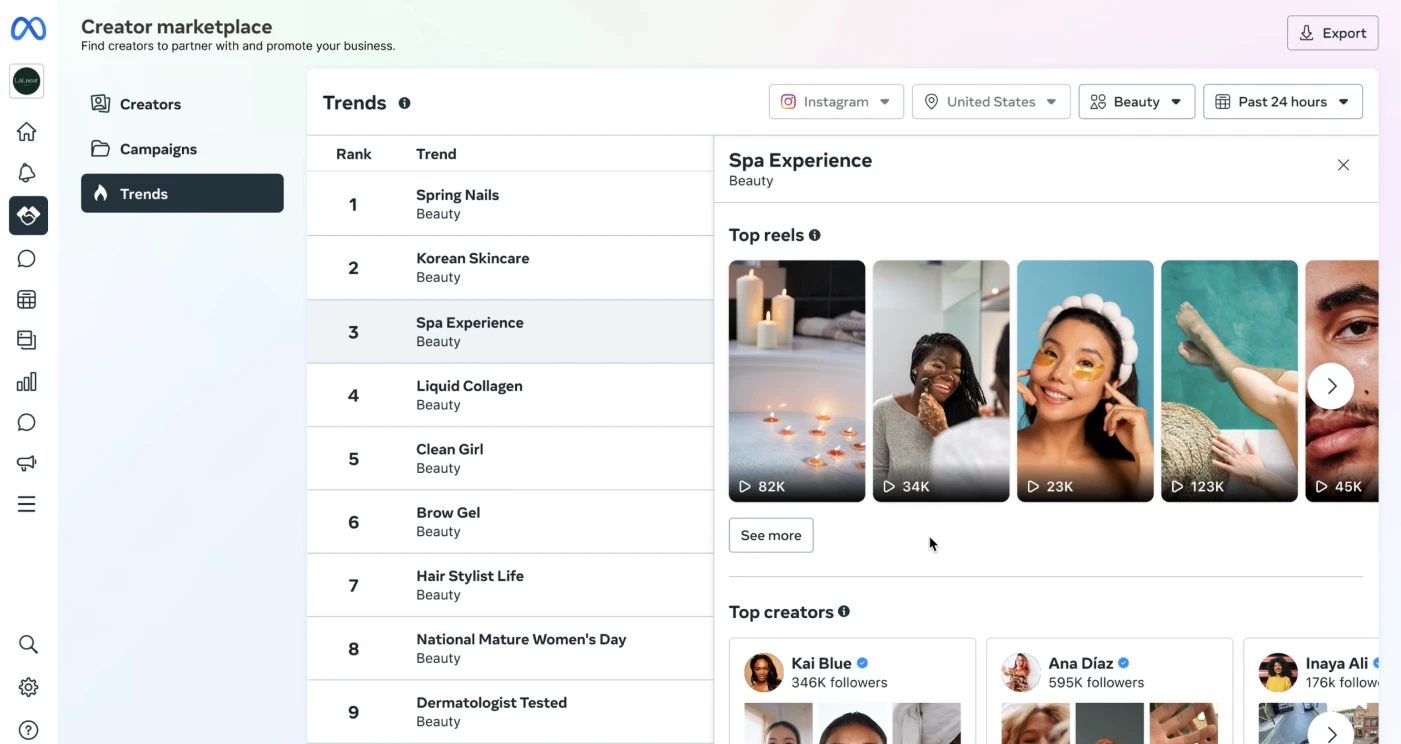Open the inbox chat bubble icon below handshake

[x=27, y=259]
